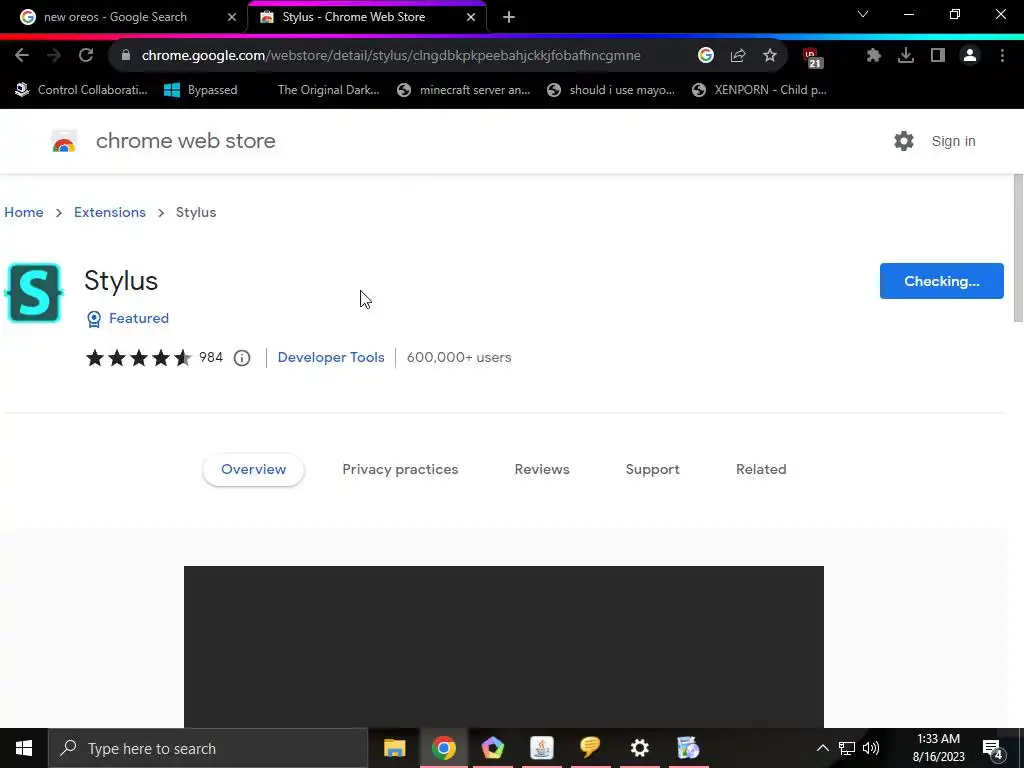Viewport: 1024px width, 768px height.
Task: Click the Chrome Web Store logo
Action: pos(64,141)
